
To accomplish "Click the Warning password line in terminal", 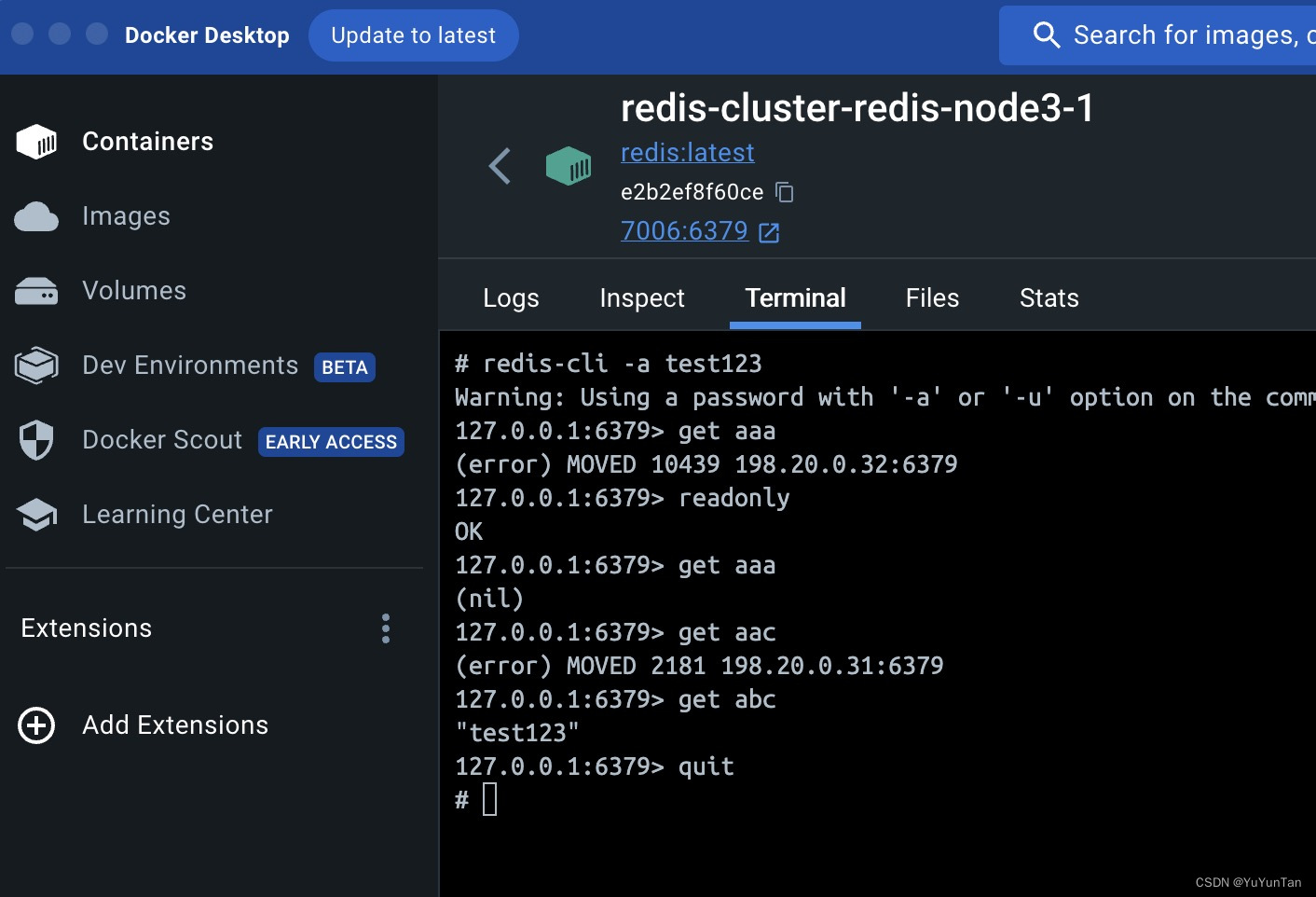I will pos(885,397).
